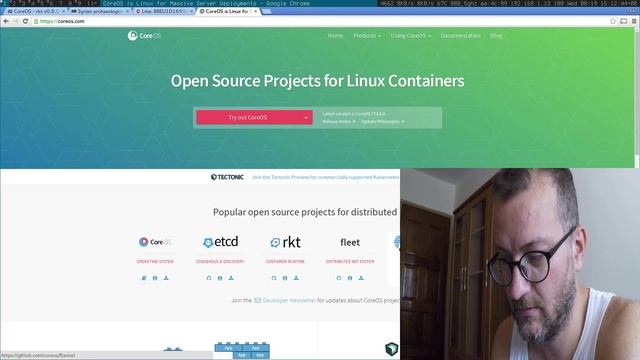
Task: Switch to the CoreOS rkt v0.8 tab
Action: click(35, 11)
